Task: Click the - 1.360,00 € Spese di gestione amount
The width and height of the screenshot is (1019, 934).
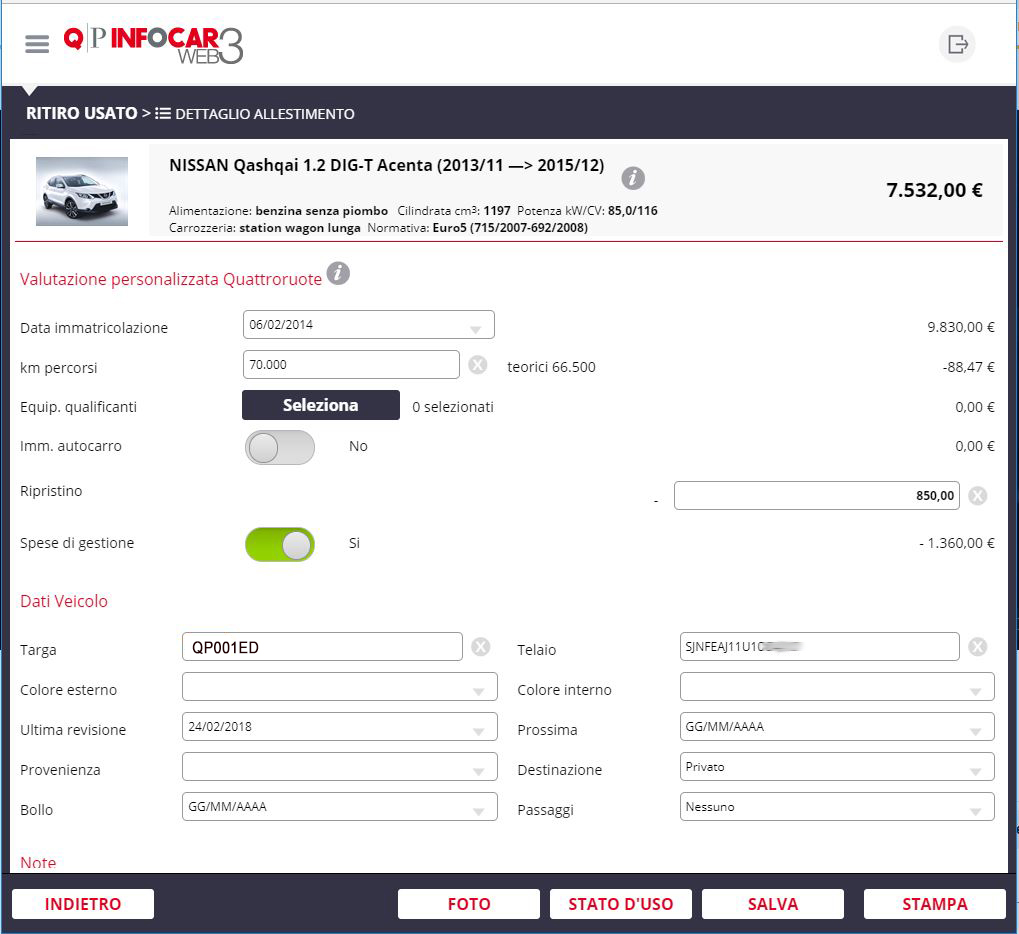Action: point(957,543)
